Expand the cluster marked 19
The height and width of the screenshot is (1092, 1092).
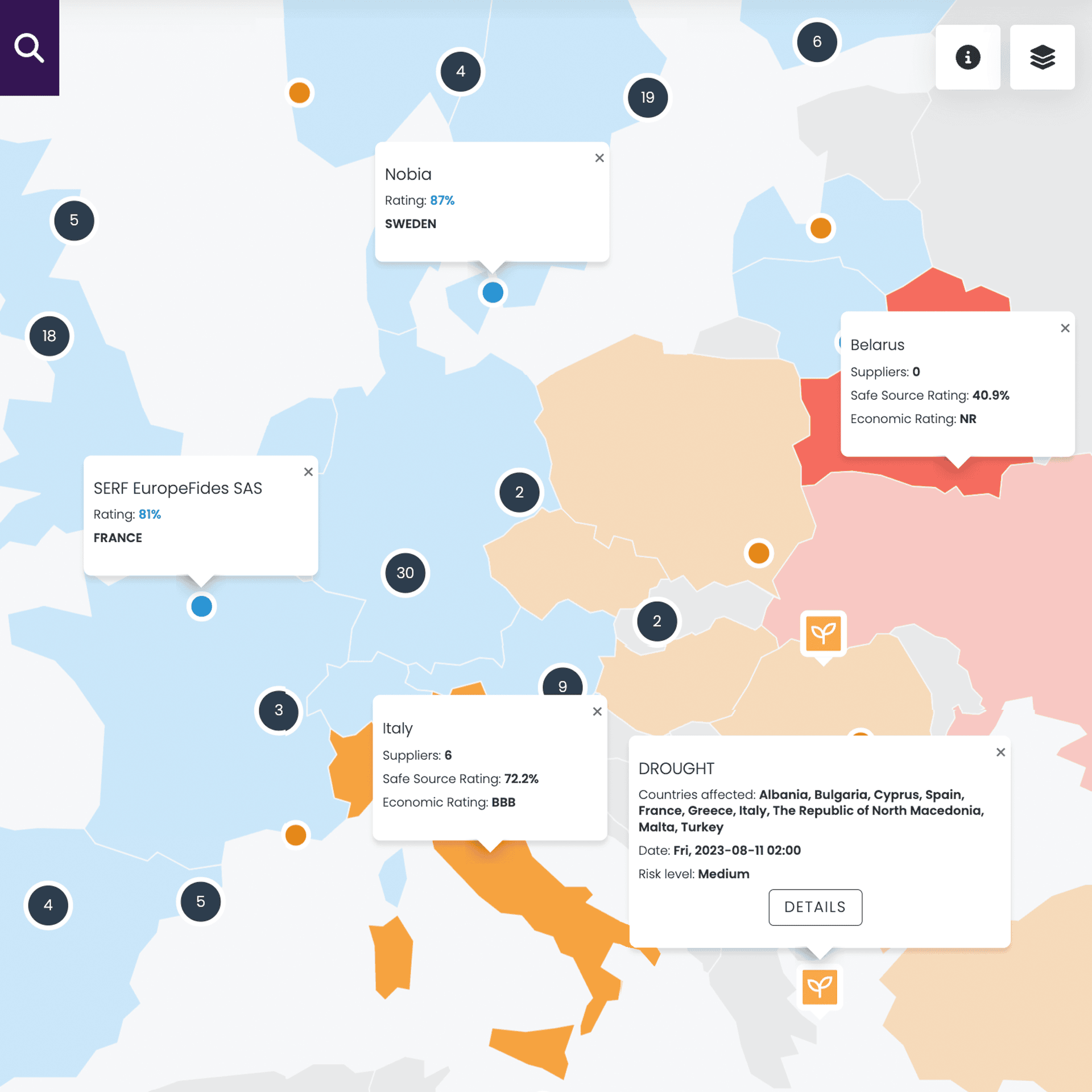point(647,97)
